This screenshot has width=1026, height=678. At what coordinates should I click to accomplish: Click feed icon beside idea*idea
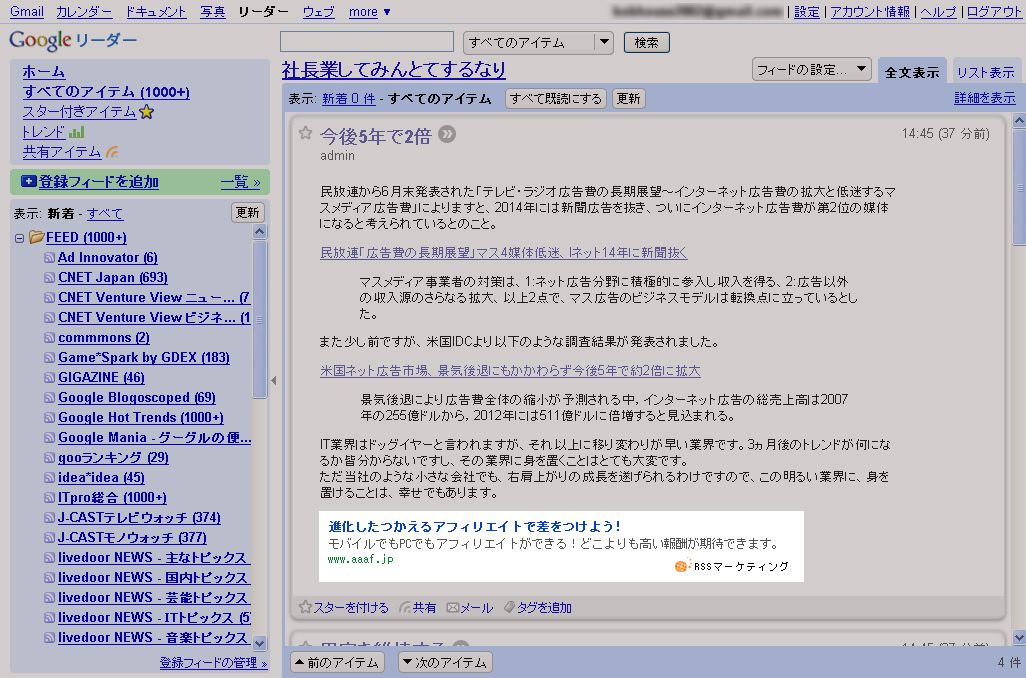[49, 478]
